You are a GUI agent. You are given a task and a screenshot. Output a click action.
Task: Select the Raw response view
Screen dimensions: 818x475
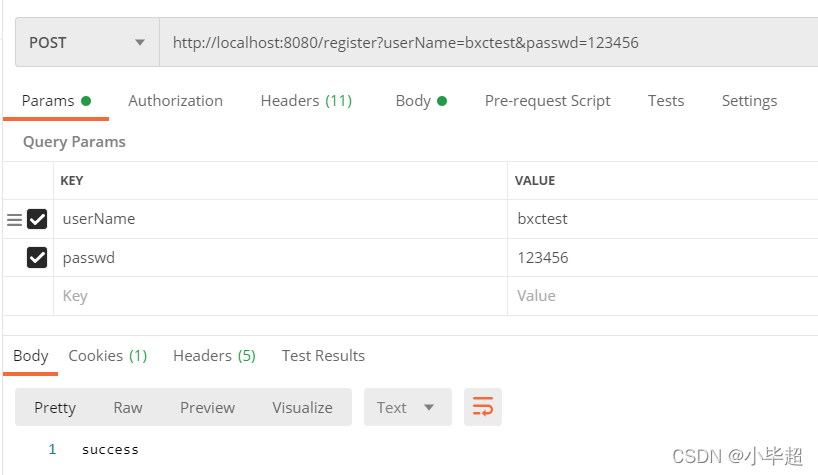coord(128,407)
